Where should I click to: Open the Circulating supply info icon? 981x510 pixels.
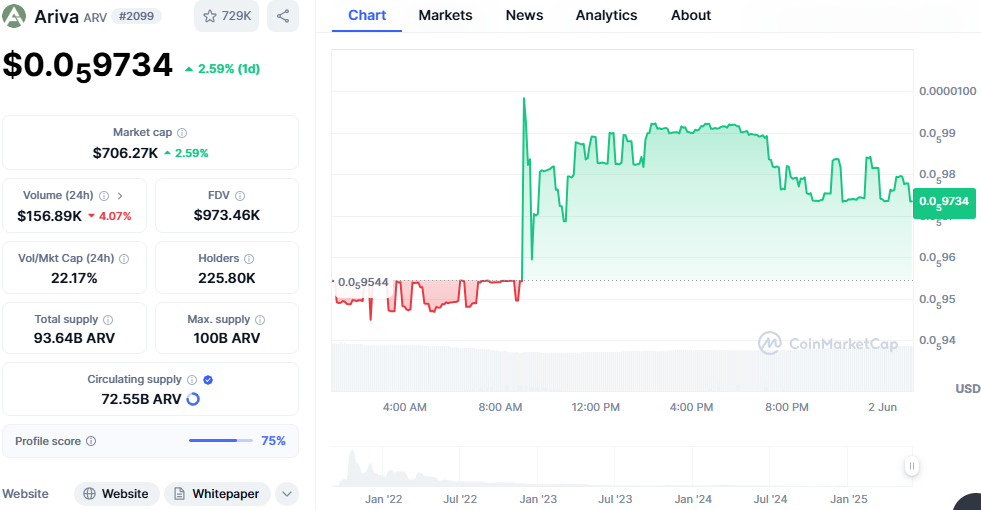192,380
